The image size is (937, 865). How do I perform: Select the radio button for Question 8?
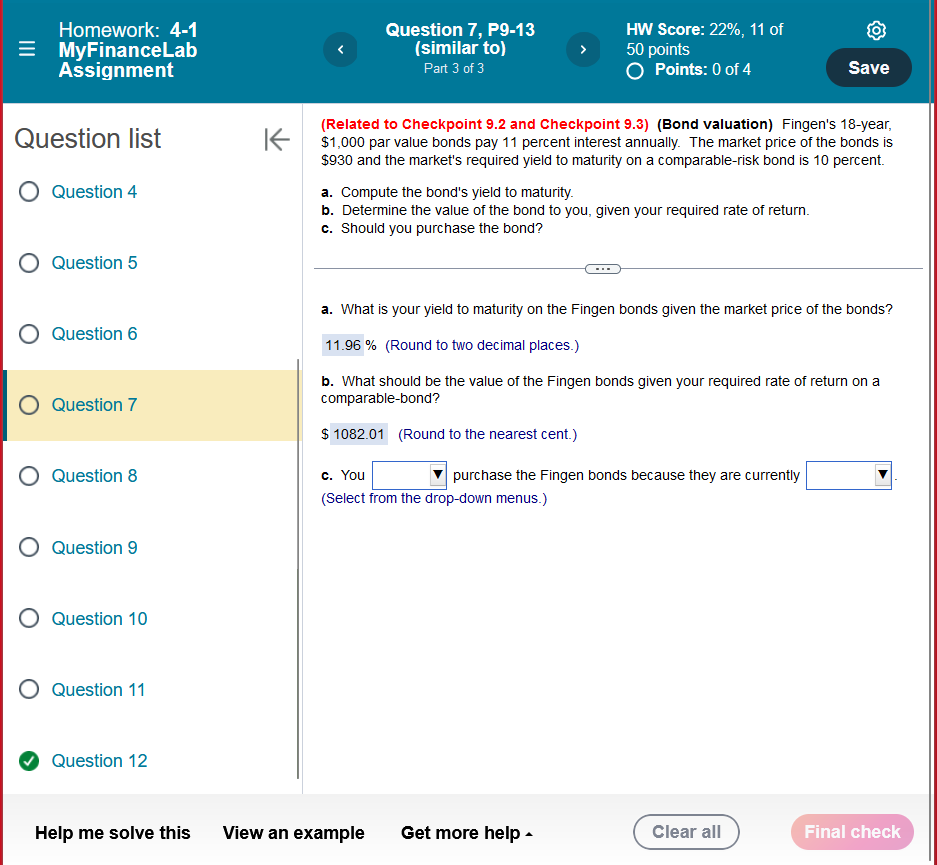[x=29, y=476]
